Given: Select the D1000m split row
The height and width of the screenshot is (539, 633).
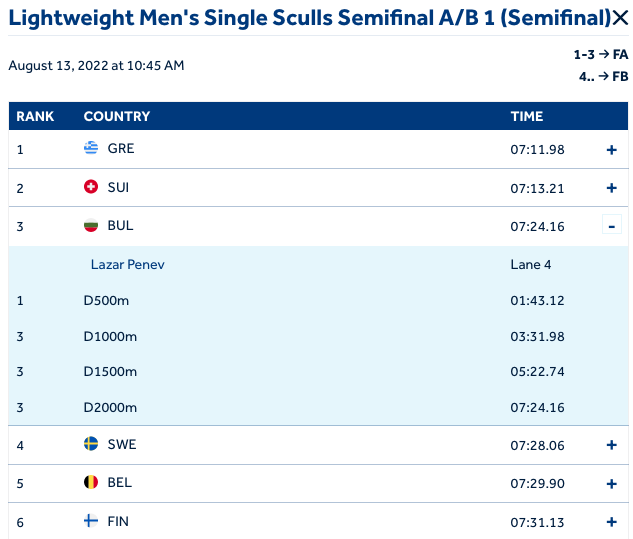Looking at the screenshot, I should 110,334.
